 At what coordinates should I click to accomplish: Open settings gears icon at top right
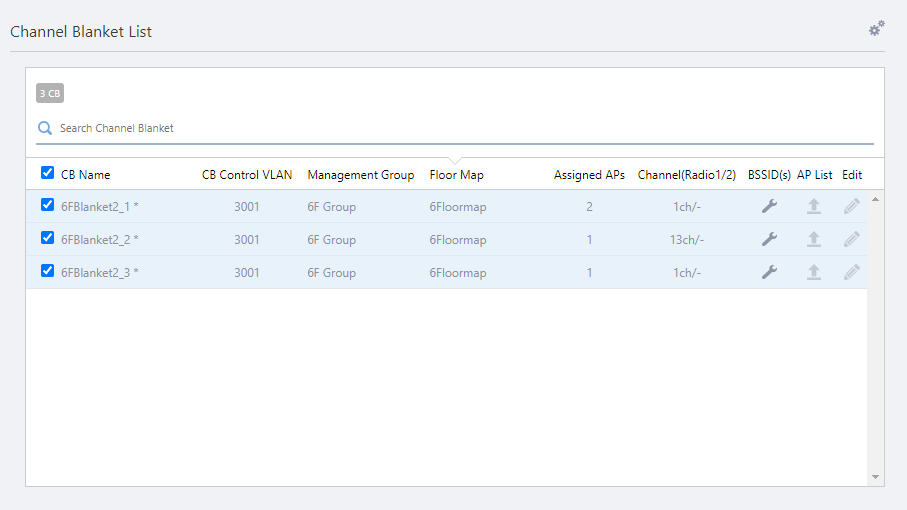point(876,29)
